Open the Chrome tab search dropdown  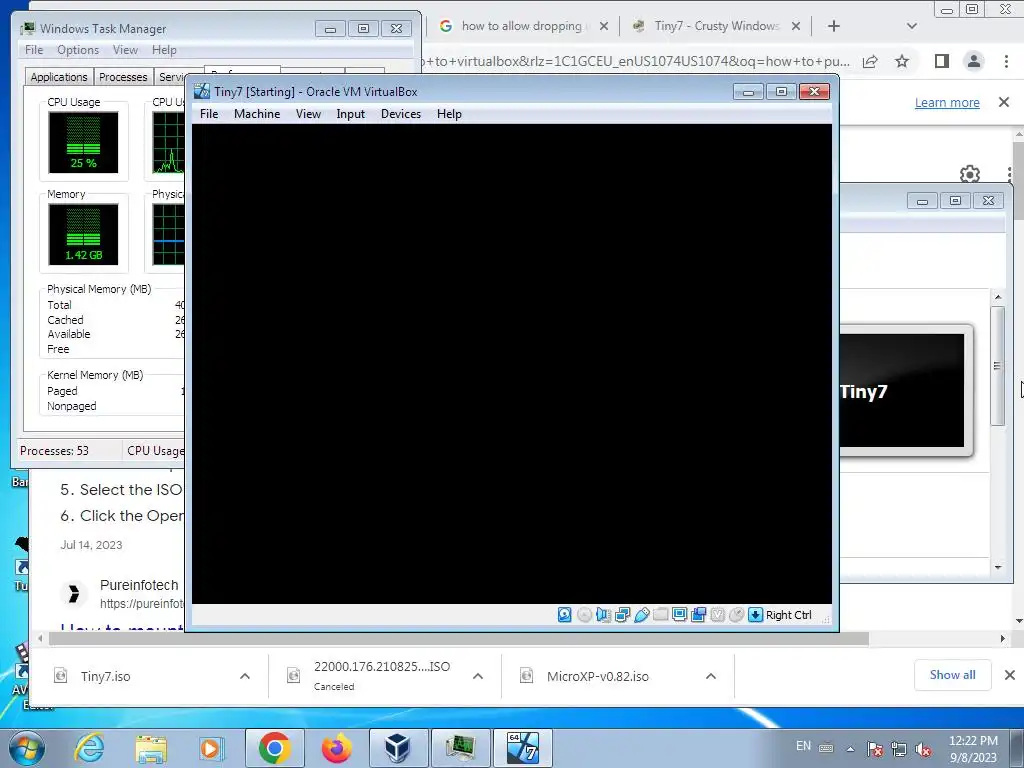912,26
